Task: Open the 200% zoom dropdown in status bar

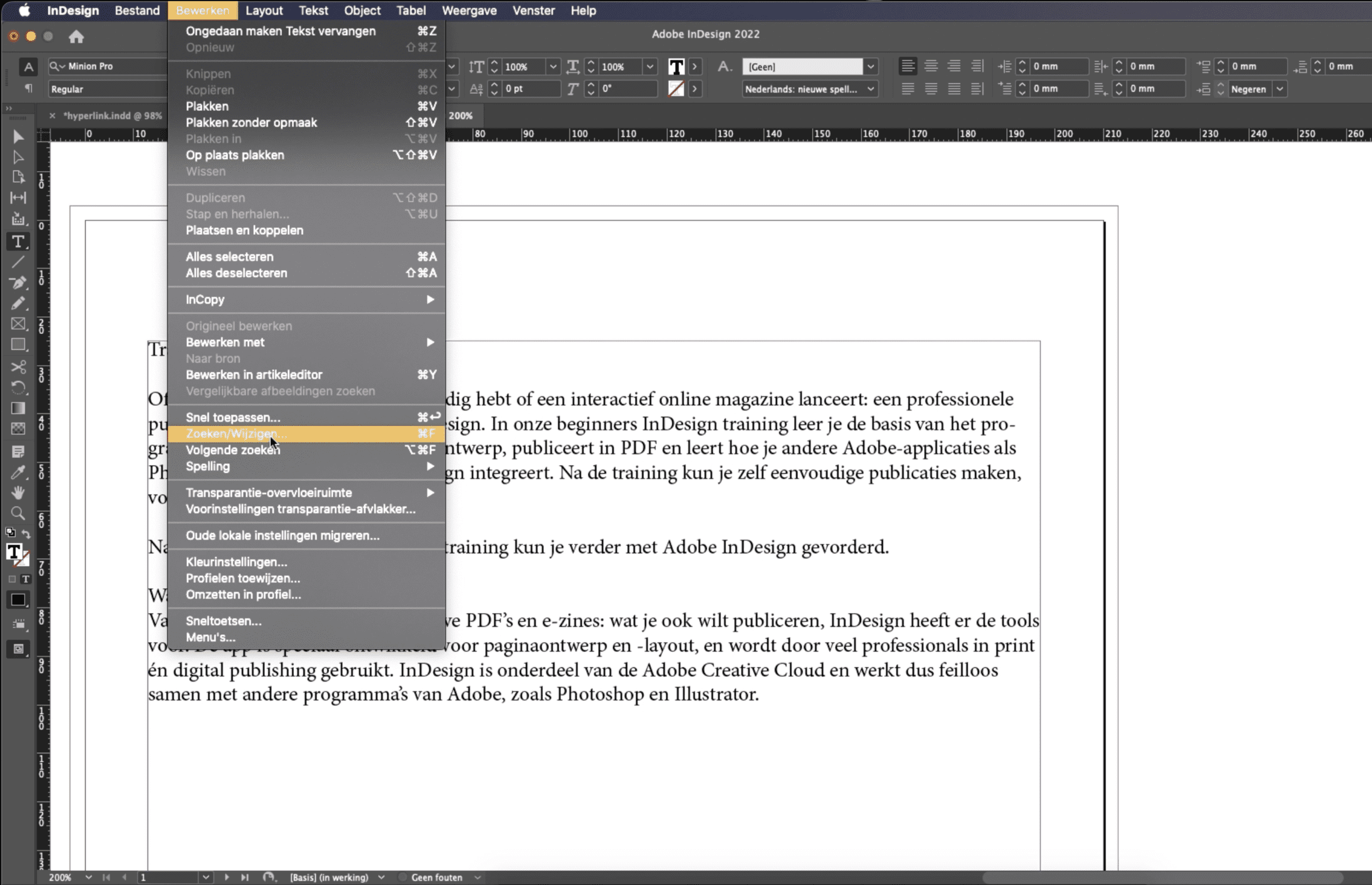Action: point(88,877)
